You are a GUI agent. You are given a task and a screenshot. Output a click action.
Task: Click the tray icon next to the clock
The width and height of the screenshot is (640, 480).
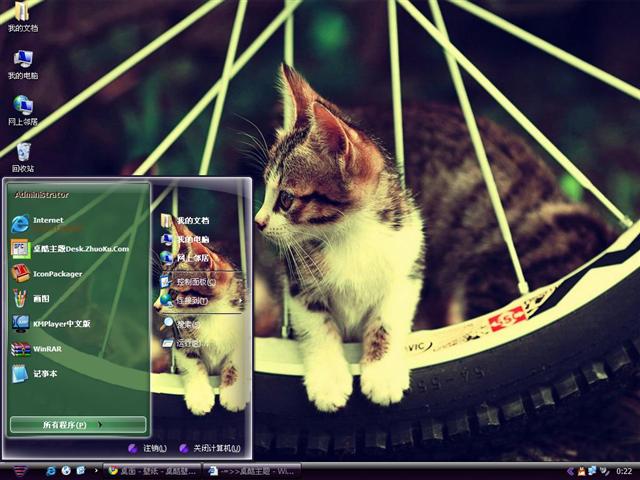click(x=604, y=471)
